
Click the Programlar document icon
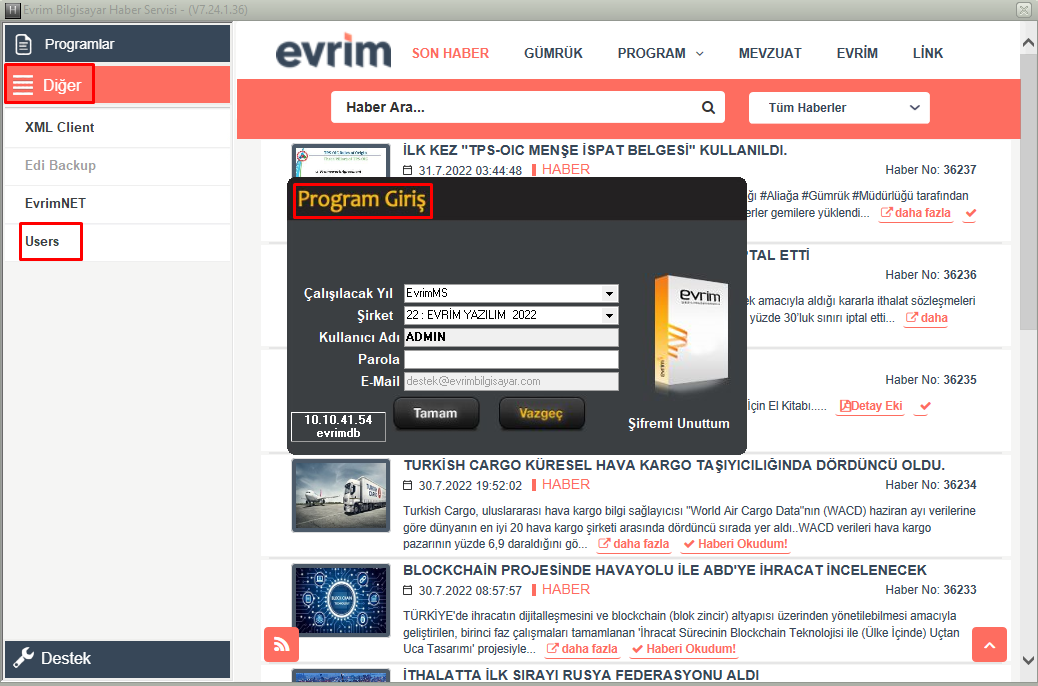click(23, 44)
